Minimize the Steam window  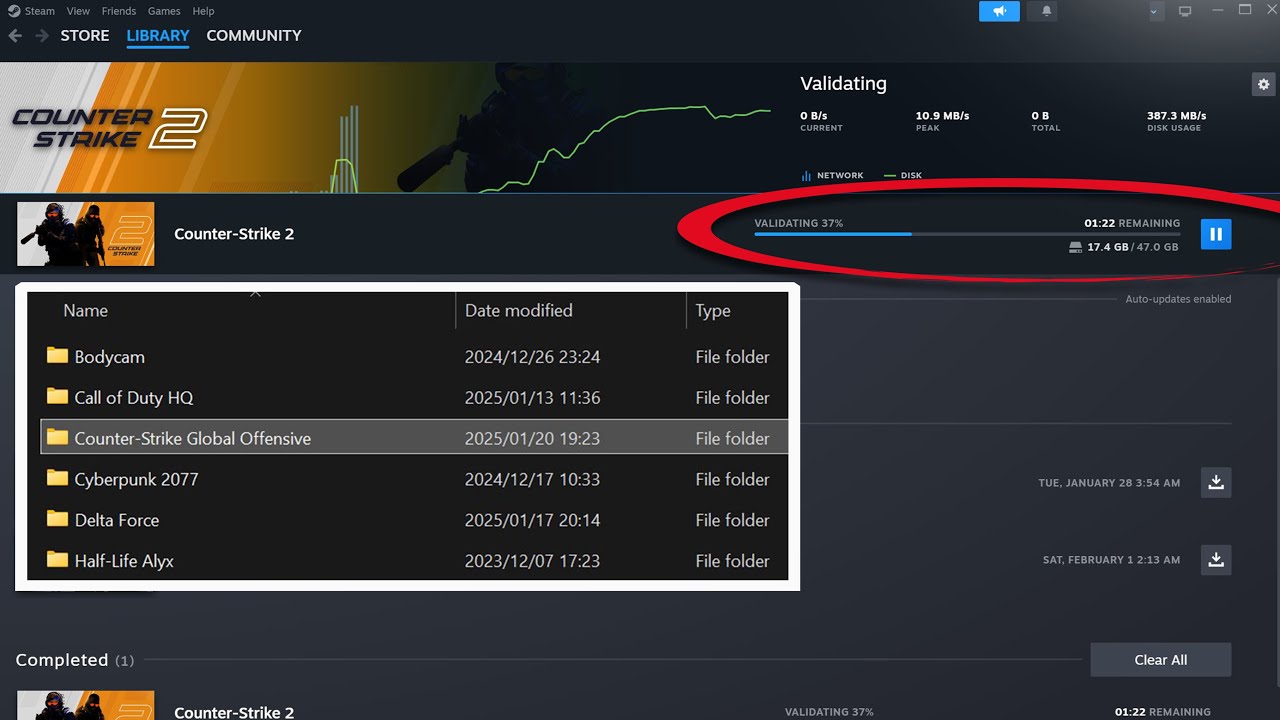(x=1216, y=10)
